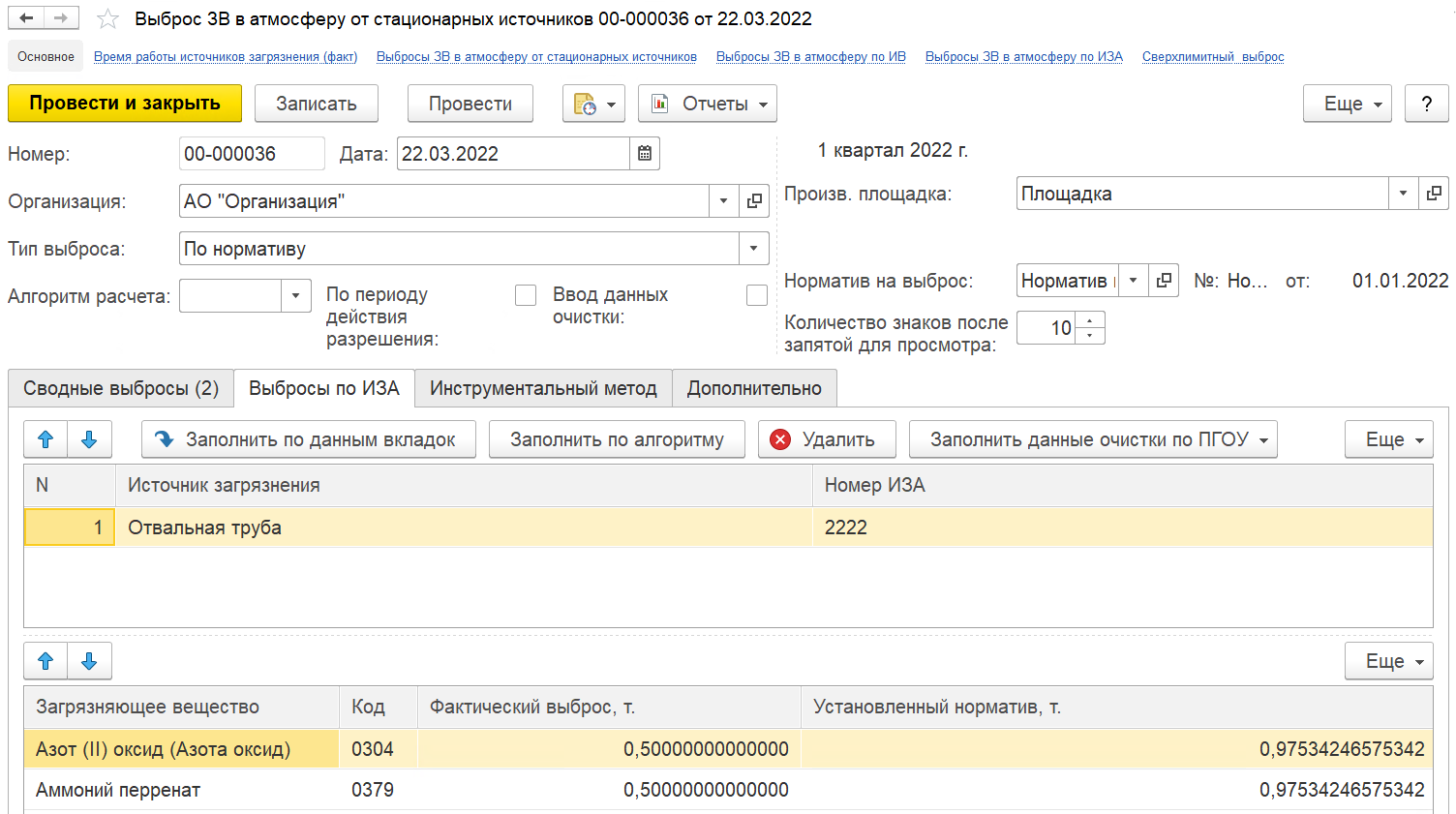1456x814 pixels.
Task: Open Выбросы ЗВ в атмосферу по ИВ link
Action: [x=811, y=57]
